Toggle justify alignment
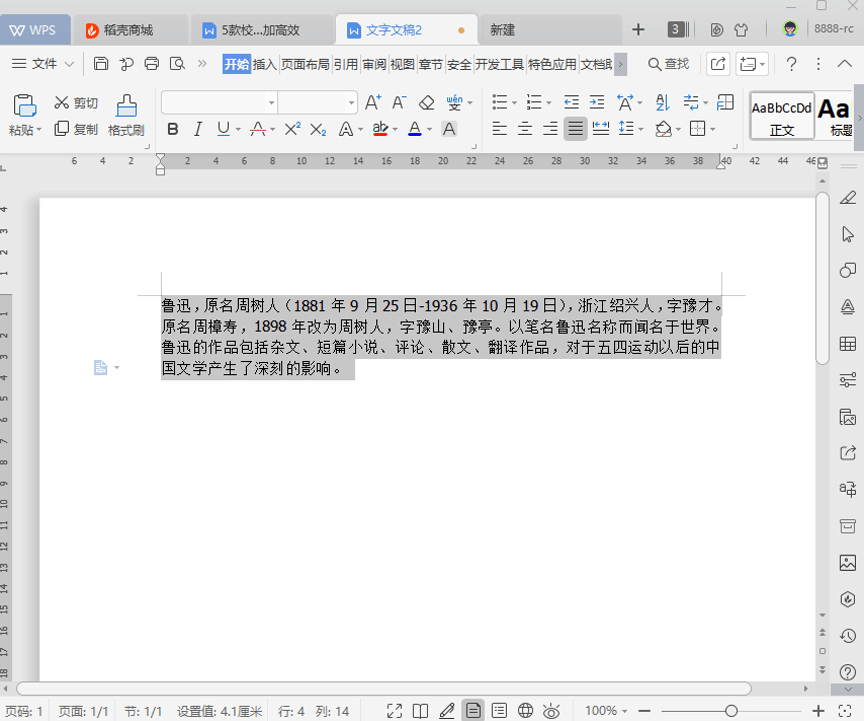The width and height of the screenshot is (864, 721). [x=575, y=130]
